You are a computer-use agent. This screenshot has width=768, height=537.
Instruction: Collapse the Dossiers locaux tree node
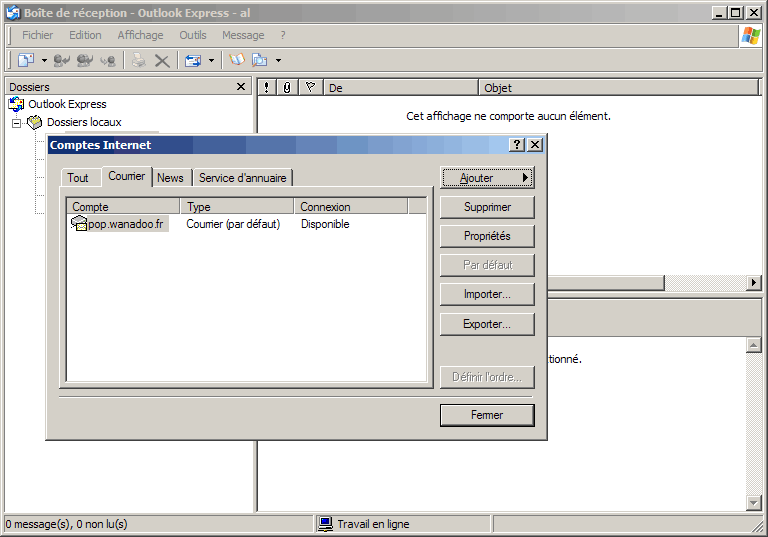(16, 123)
